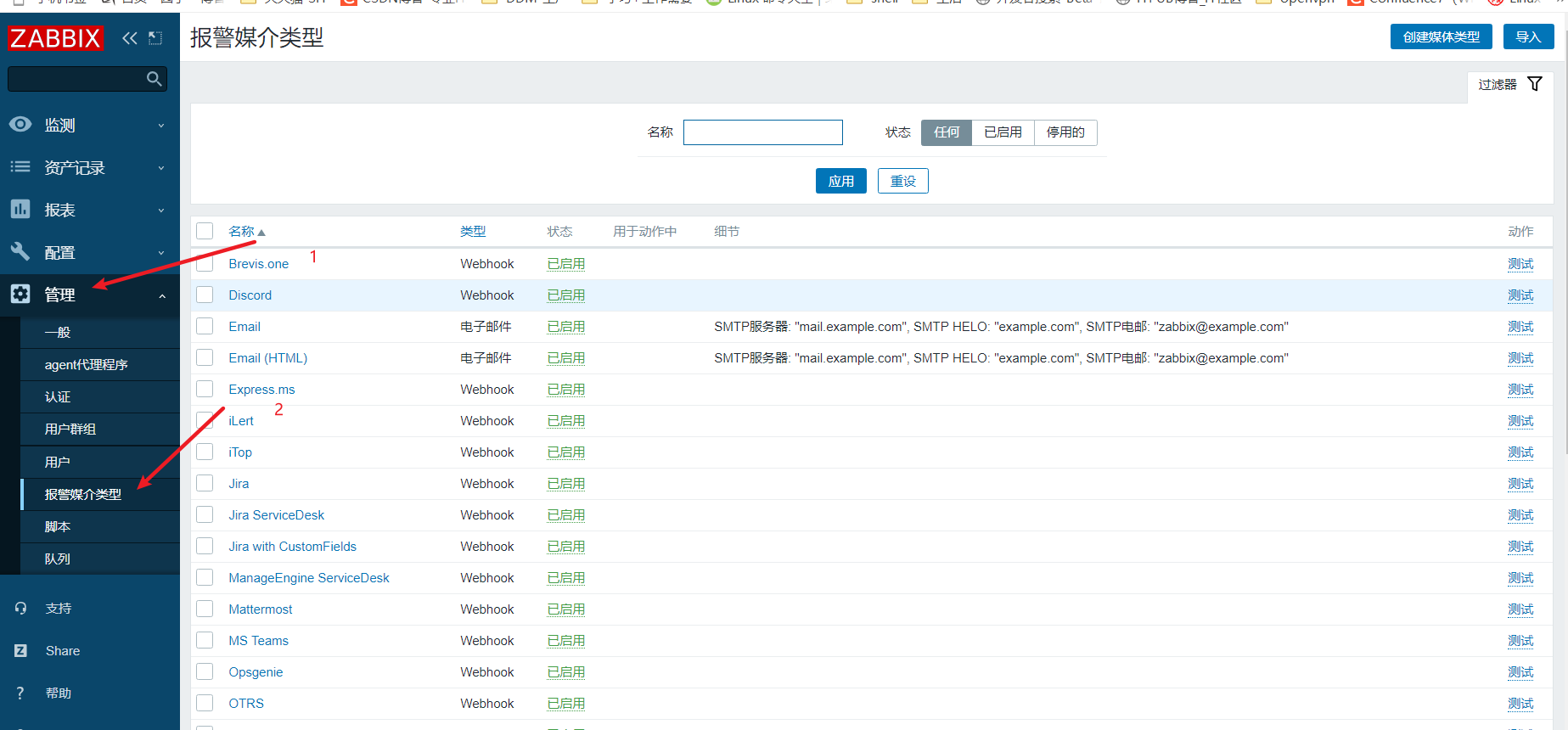The image size is (1568, 730).
Task: Check the OTRS row checkbox
Action: pos(205,703)
